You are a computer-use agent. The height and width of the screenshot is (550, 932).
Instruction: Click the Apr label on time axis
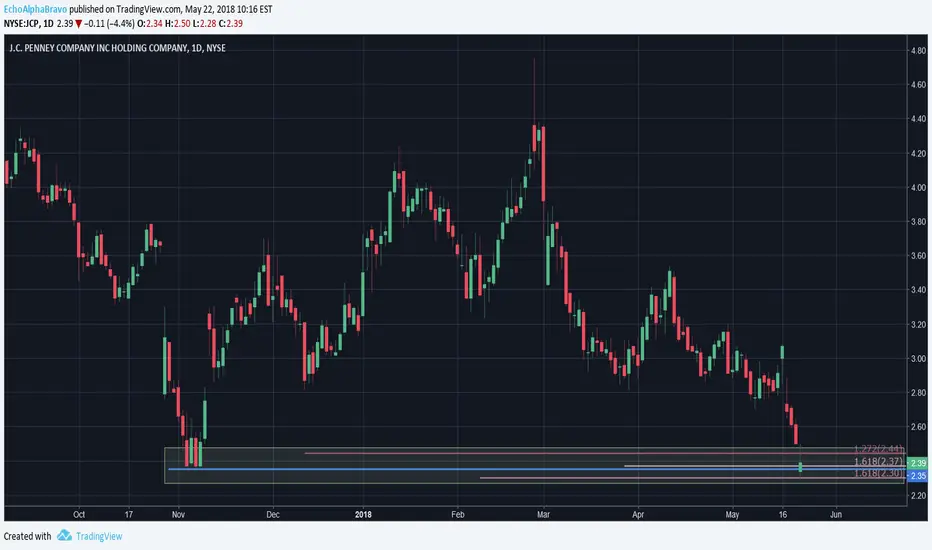638,514
